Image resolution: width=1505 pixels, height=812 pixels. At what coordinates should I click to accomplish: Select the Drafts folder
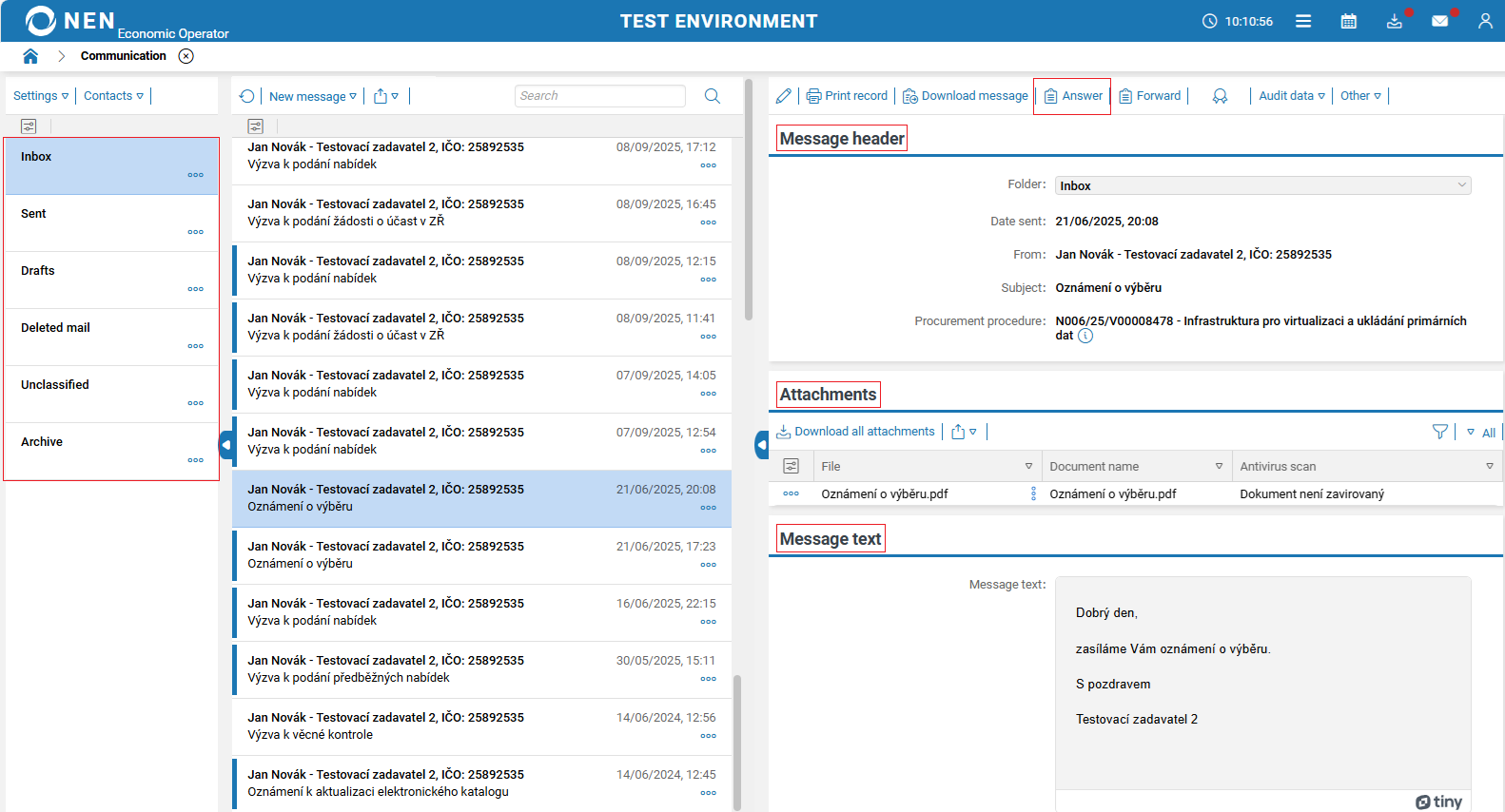(x=111, y=280)
